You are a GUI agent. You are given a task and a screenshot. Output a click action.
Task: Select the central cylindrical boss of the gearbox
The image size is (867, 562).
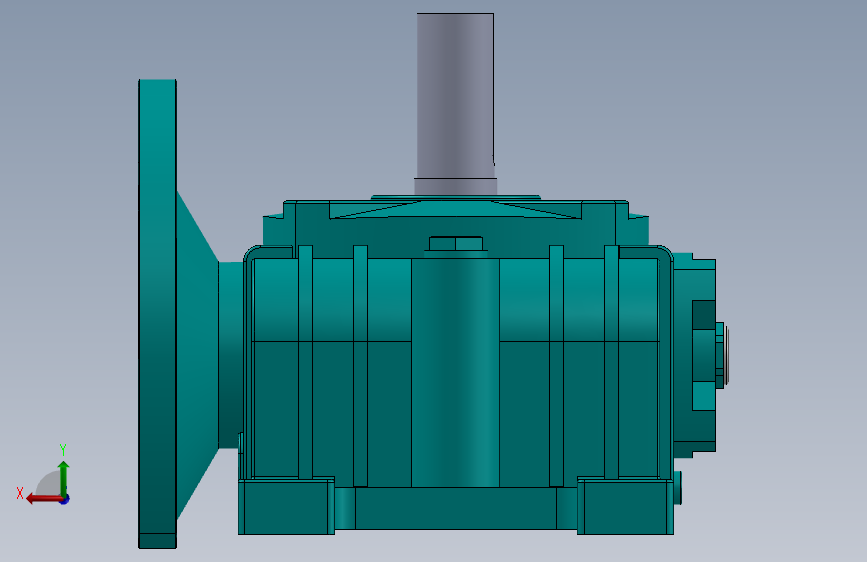[x=456, y=372]
